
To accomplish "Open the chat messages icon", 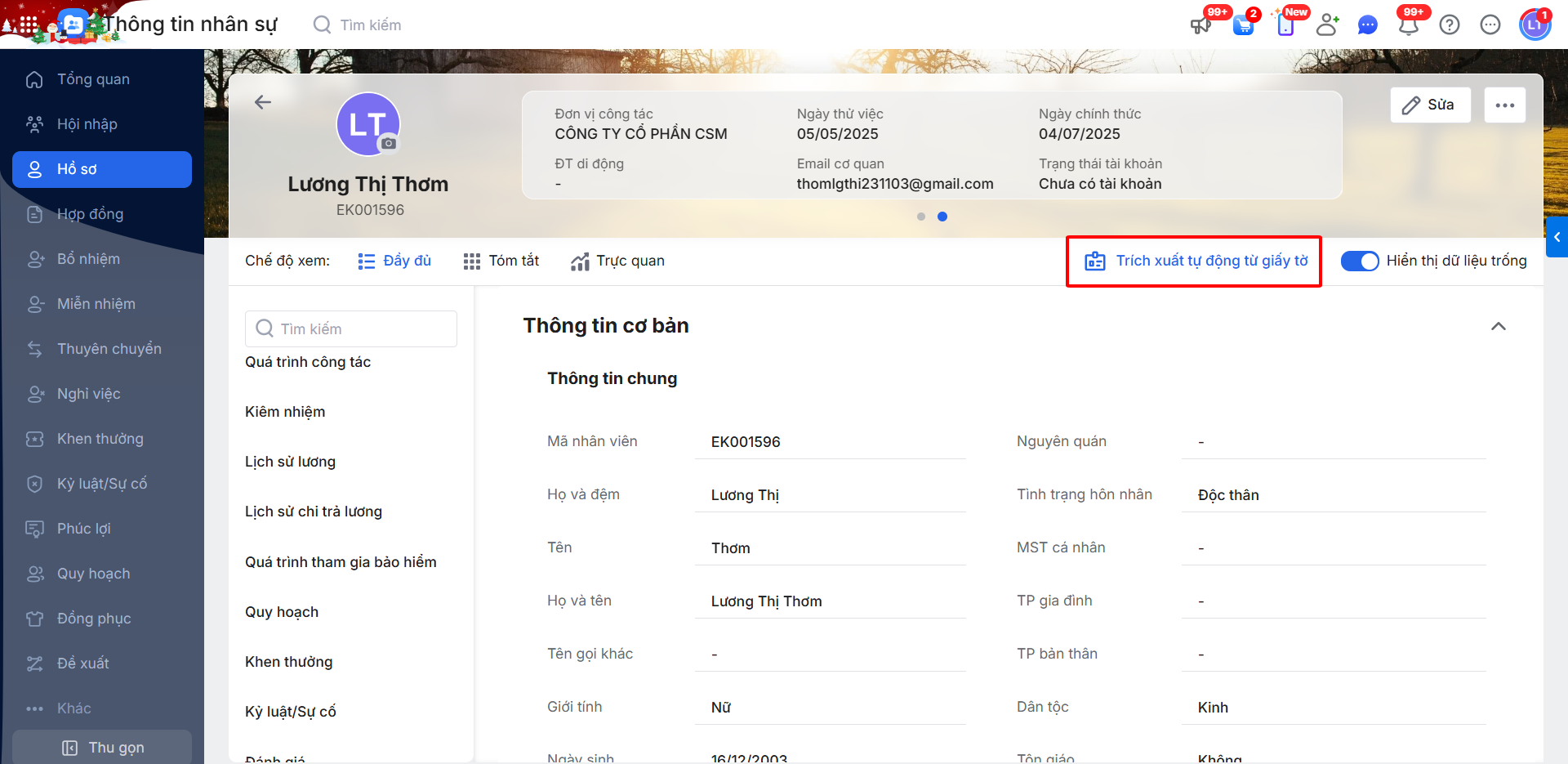I will point(1368,25).
